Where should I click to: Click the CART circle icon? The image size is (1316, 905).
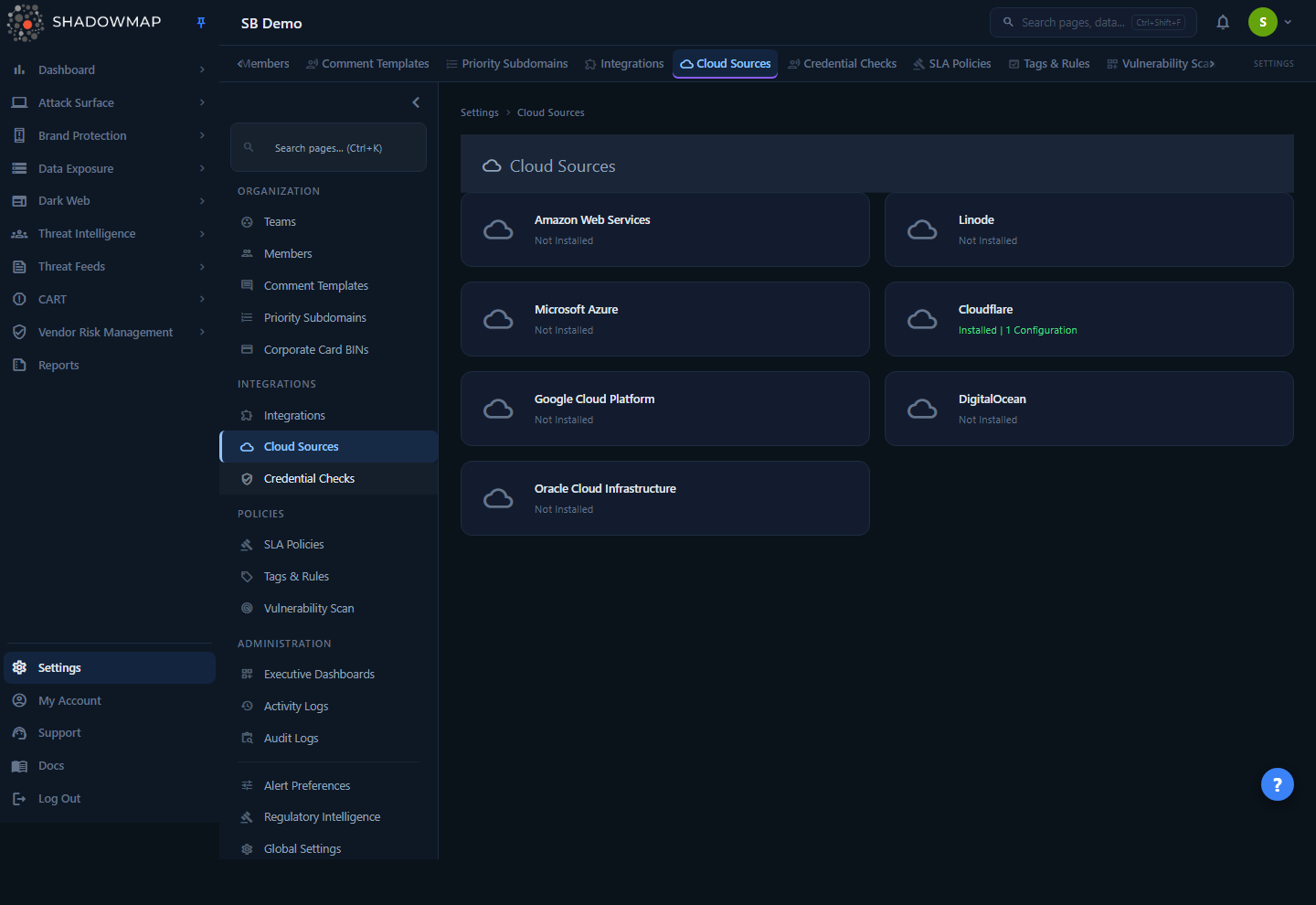(19, 299)
